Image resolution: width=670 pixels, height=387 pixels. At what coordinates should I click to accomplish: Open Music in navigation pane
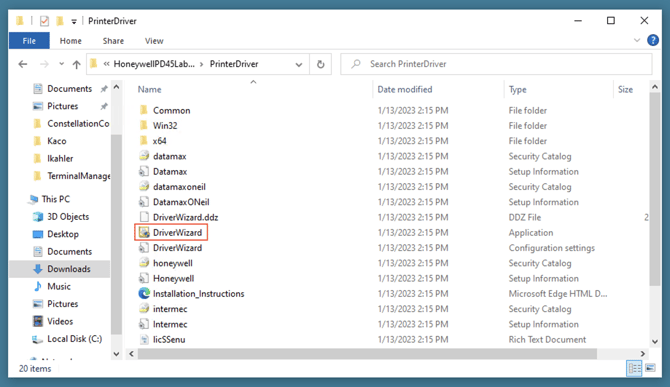click(x=59, y=286)
